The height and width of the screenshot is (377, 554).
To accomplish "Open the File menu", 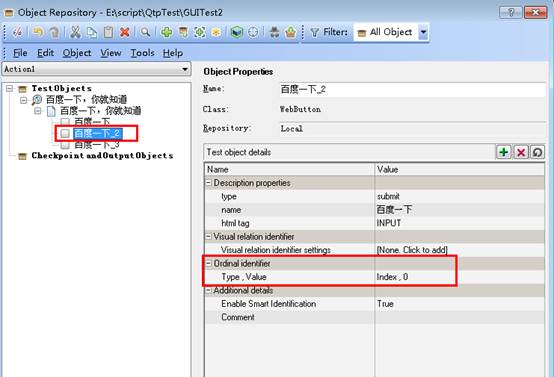I will tap(20, 53).
